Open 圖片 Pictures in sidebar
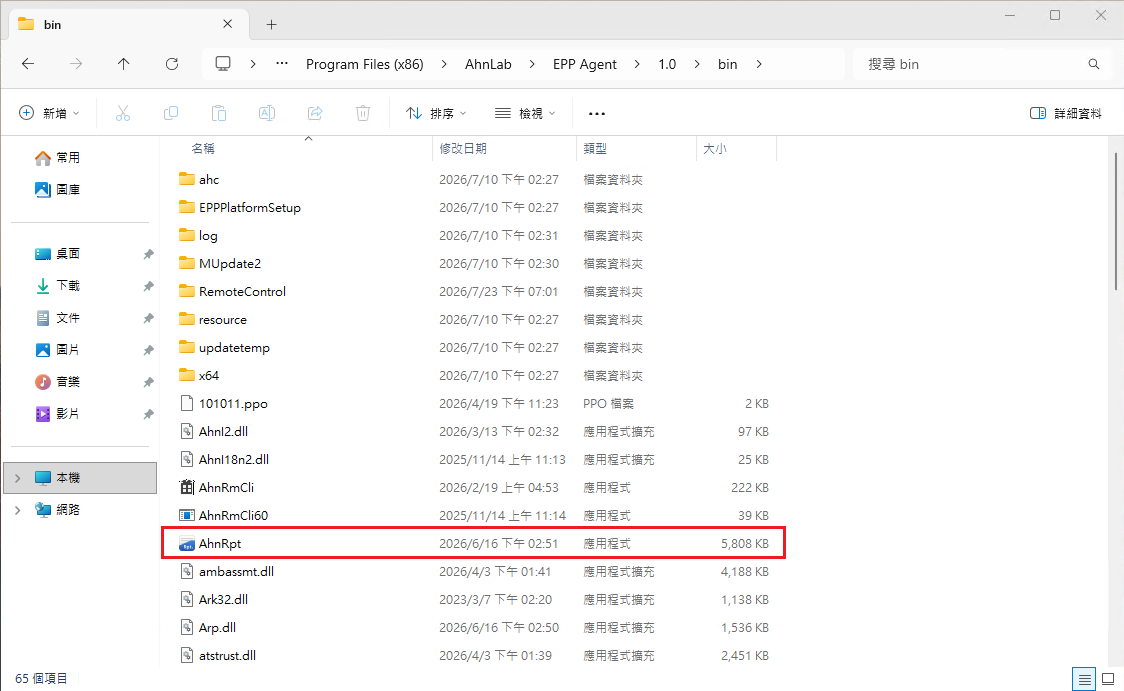Image resolution: width=1124 pixels, height=691 pixels. click(x=57, y=350)
